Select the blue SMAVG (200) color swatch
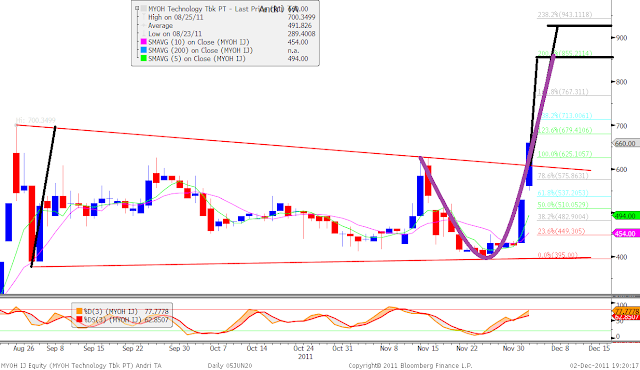The image size is (640, 370). point(144,50)
